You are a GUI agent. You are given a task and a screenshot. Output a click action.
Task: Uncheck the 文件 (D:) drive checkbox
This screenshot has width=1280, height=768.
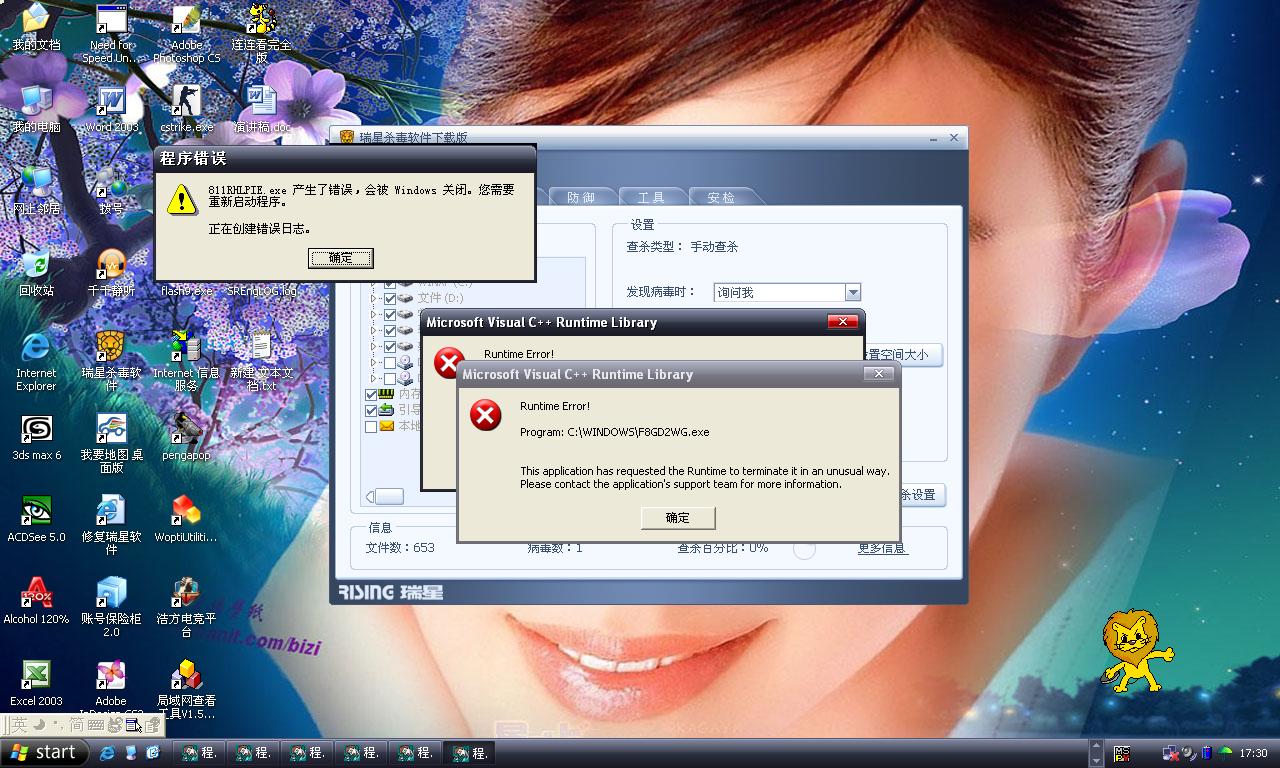click(x=390, y=298)
